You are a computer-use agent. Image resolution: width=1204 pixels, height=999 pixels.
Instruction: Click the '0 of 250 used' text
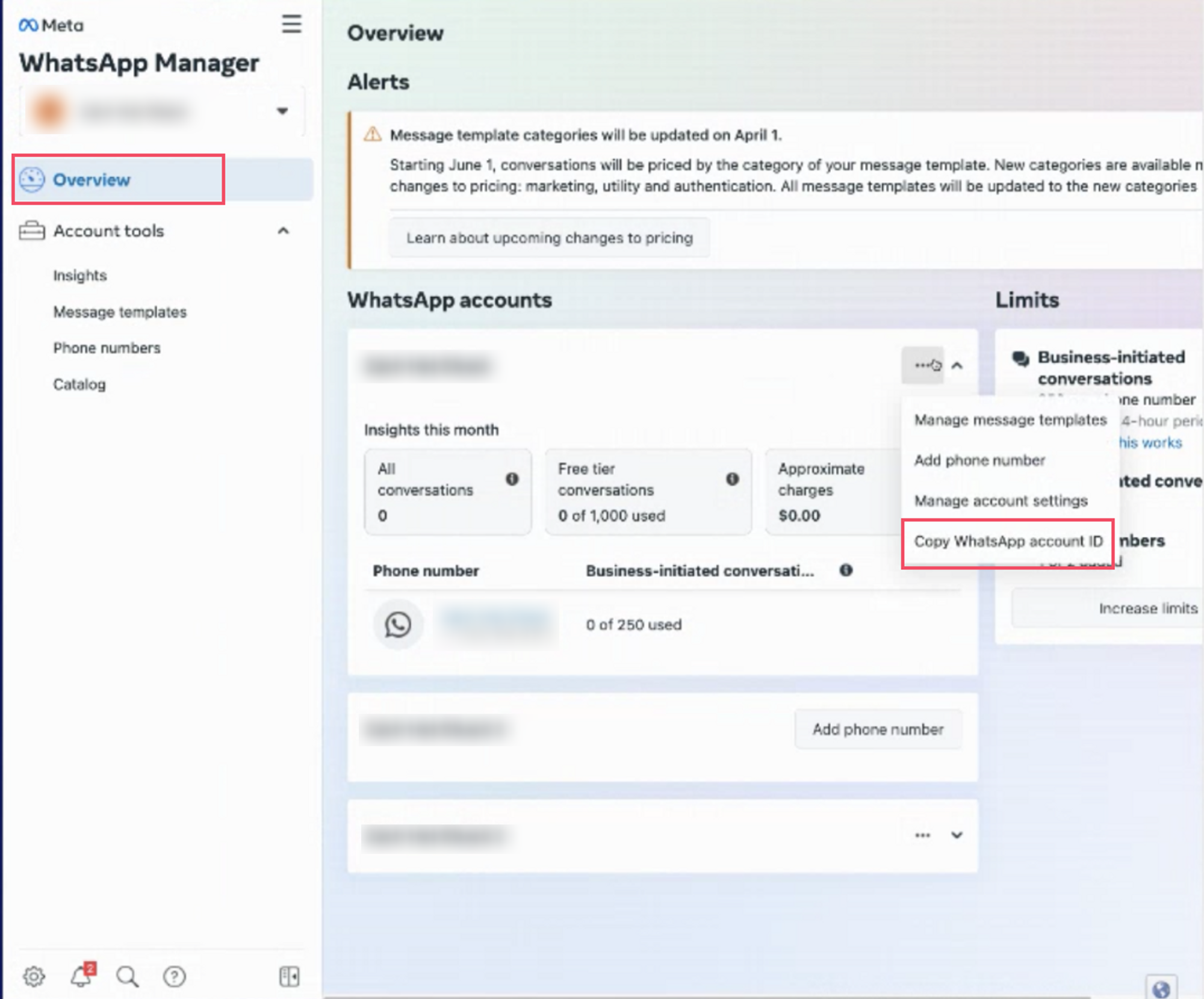click(x=634, y=625)
